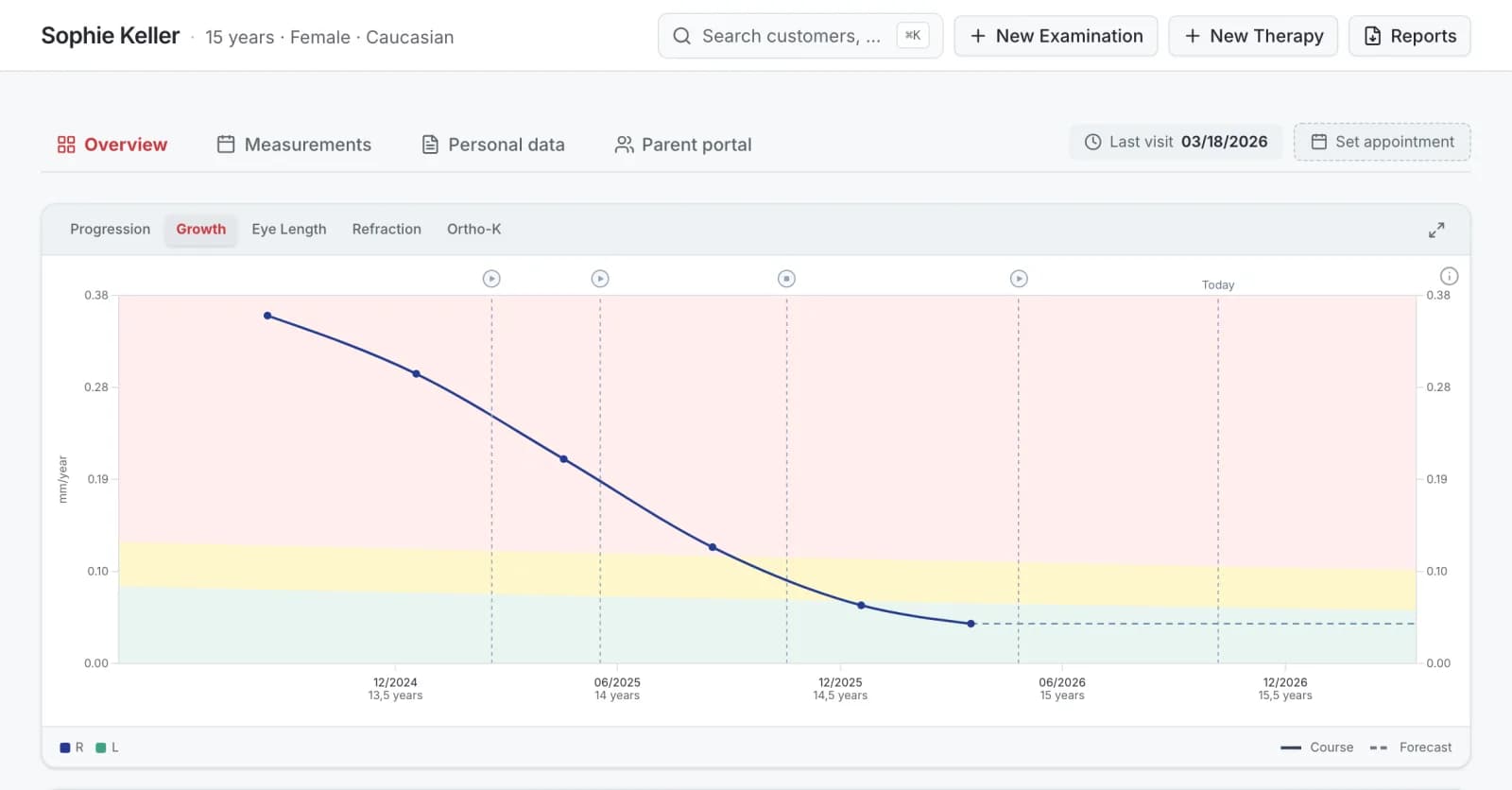Click the Personal data document icon
Image resolution: width=1512 pixels, height=790 pixels.
point(430,145)
